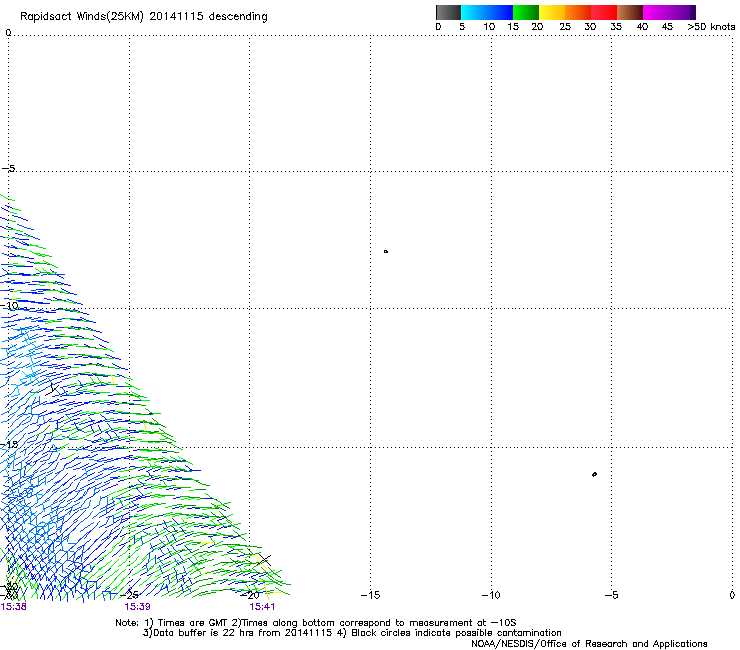Select the magenta-purple 40-50 knots color segment
The height and width of the screenshot is (650, 740).
pos(669,12)
